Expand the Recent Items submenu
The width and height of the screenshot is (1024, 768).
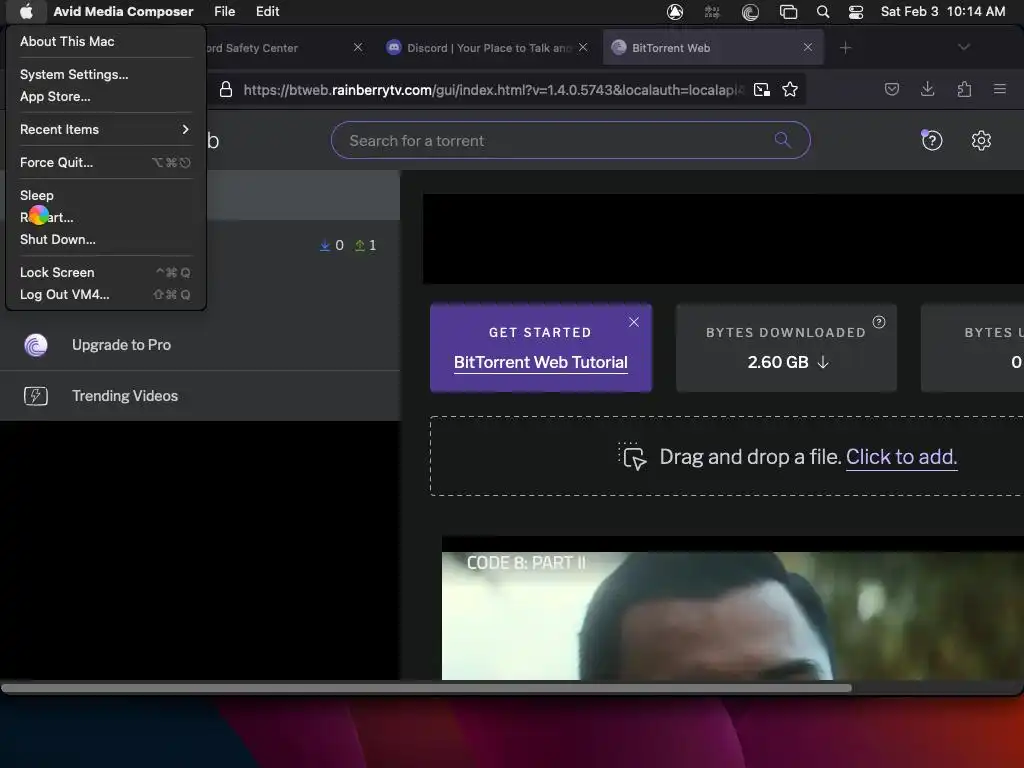pos(106,129)
